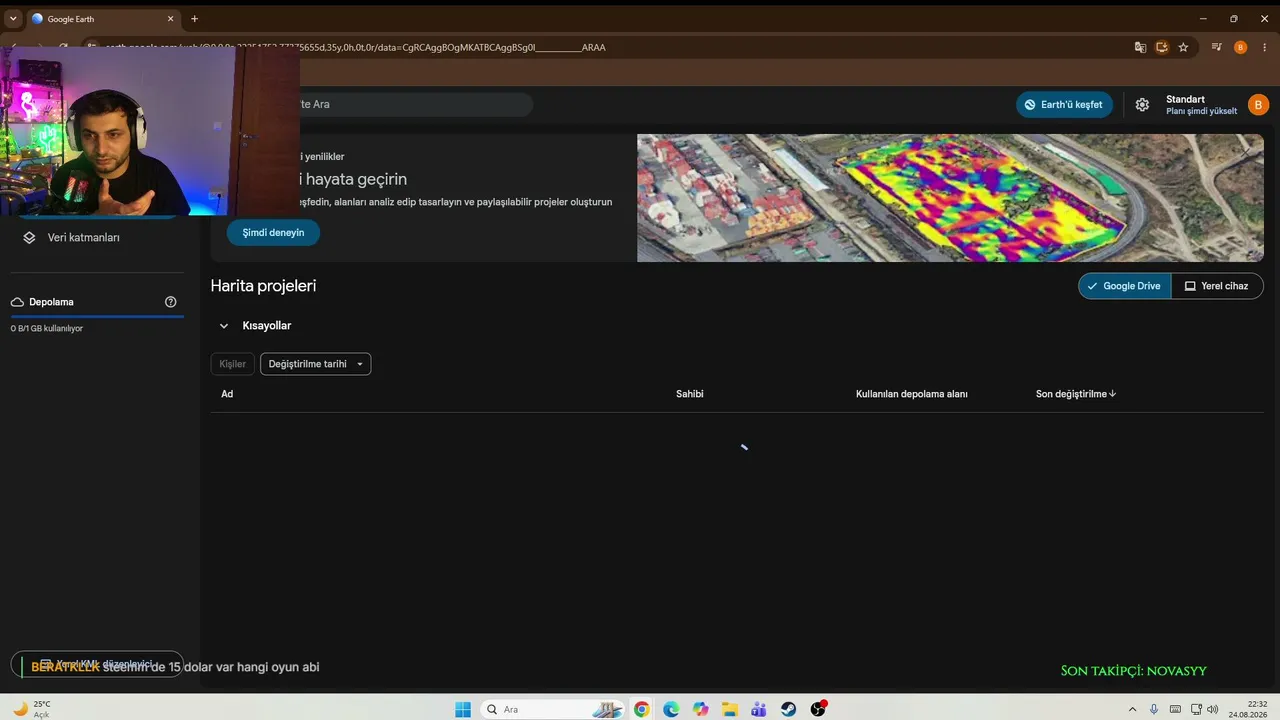Show hidden system tray icons
The width and height of the screenshot is (1280, 720).
[1132, 709]
